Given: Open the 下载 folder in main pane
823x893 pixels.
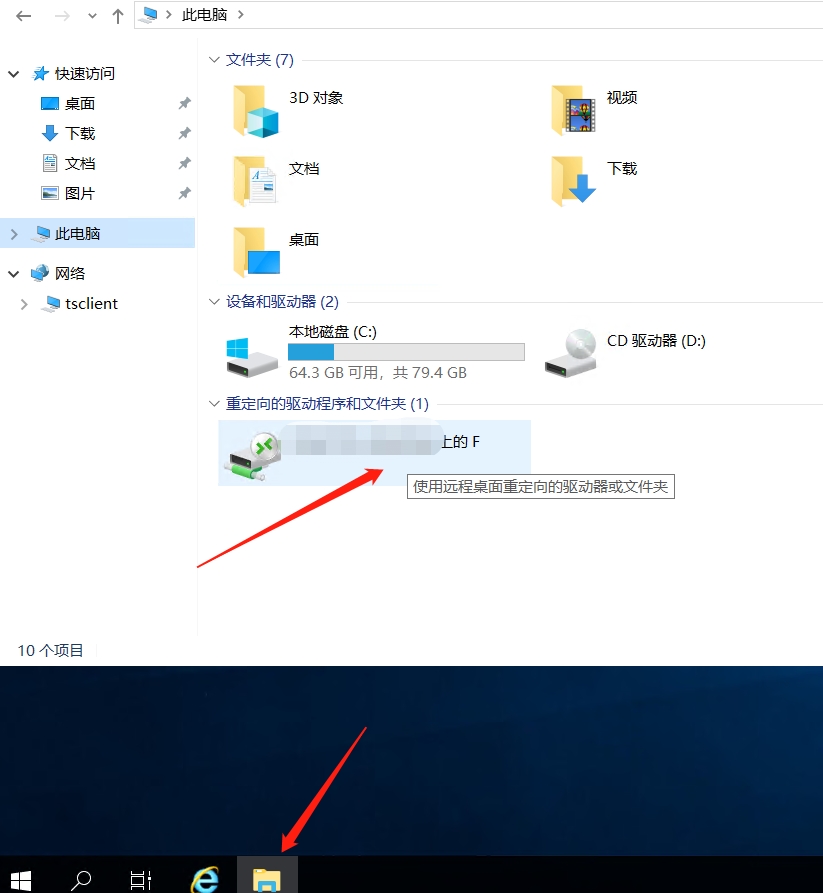Looking at the screenshot, I should [x=573, y=181].
